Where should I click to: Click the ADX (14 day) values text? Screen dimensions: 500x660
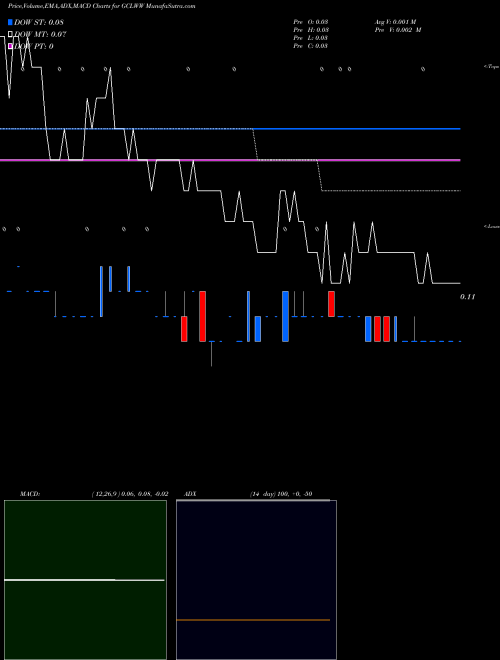[x=281, y=494]
